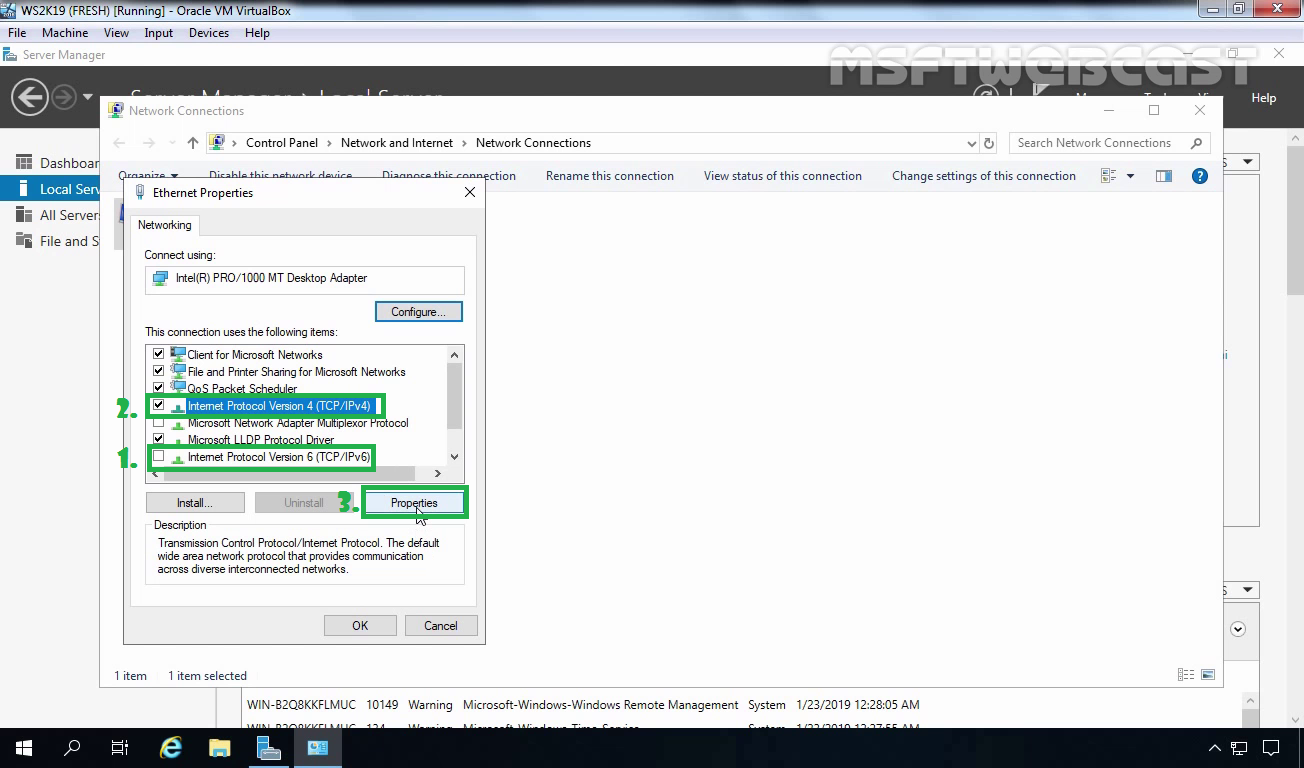The height and width of the screenshot is (768, 1304).
Task: Select Internet Protocol Version 4 (TCP/IPv4) item
Action: coord(279,406)
